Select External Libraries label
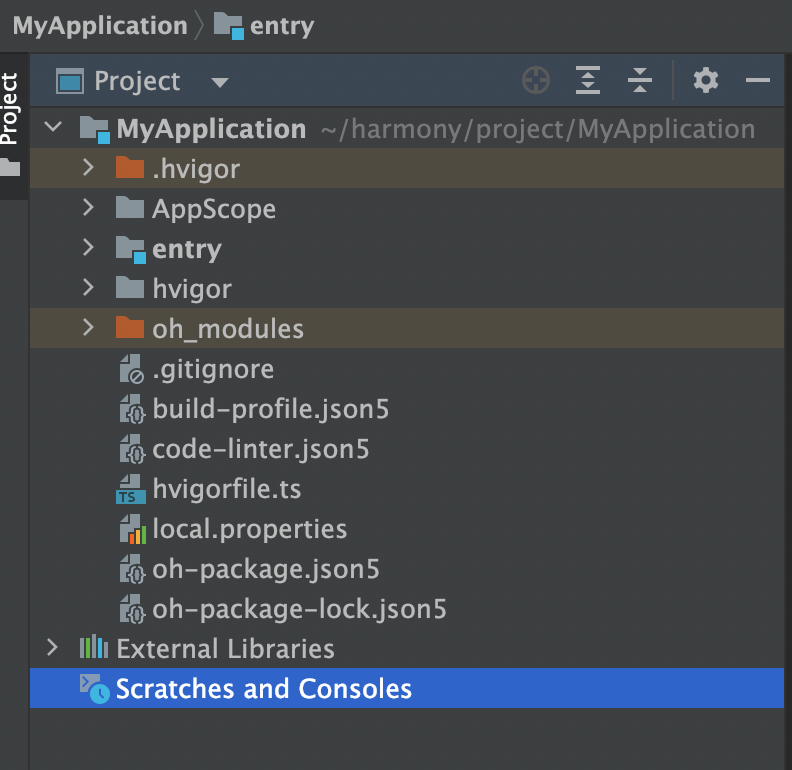 coord(225,649)
